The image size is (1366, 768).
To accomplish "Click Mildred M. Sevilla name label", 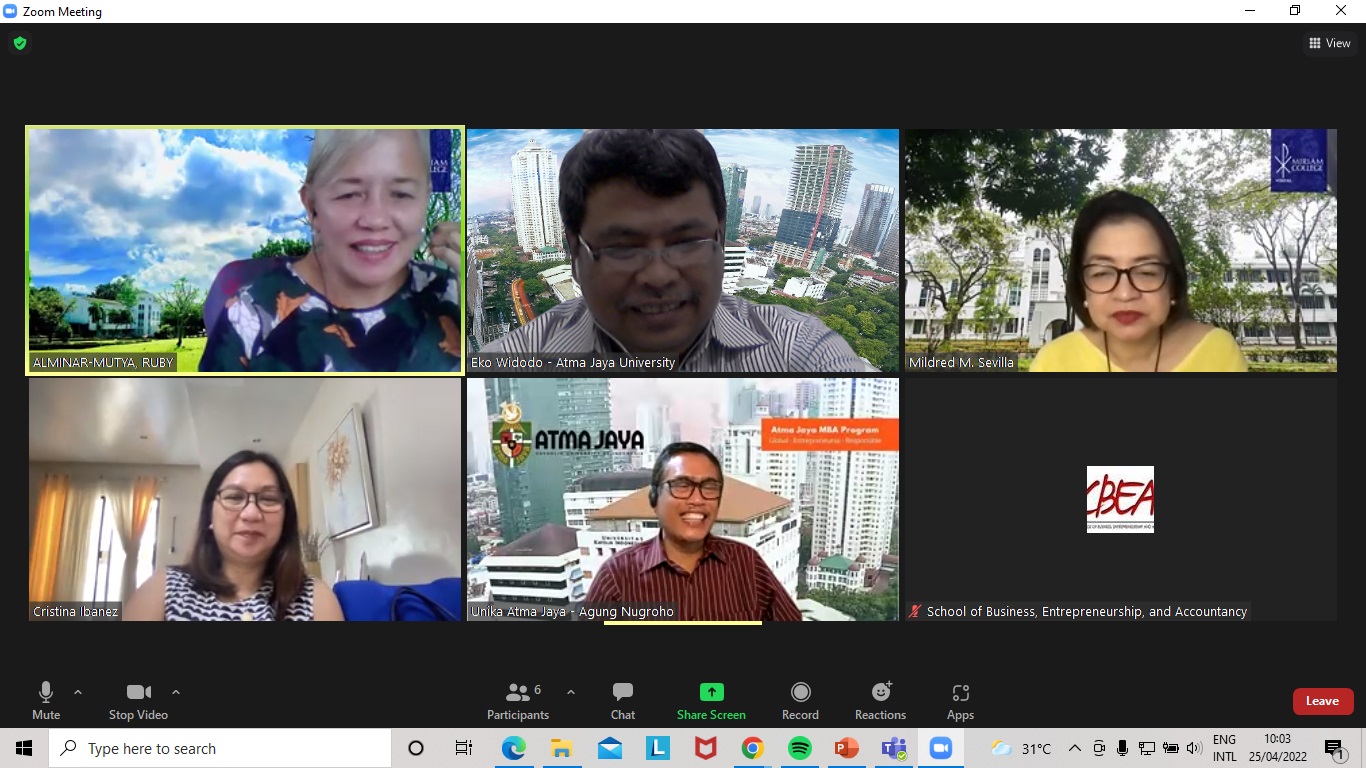I will 961,362.
